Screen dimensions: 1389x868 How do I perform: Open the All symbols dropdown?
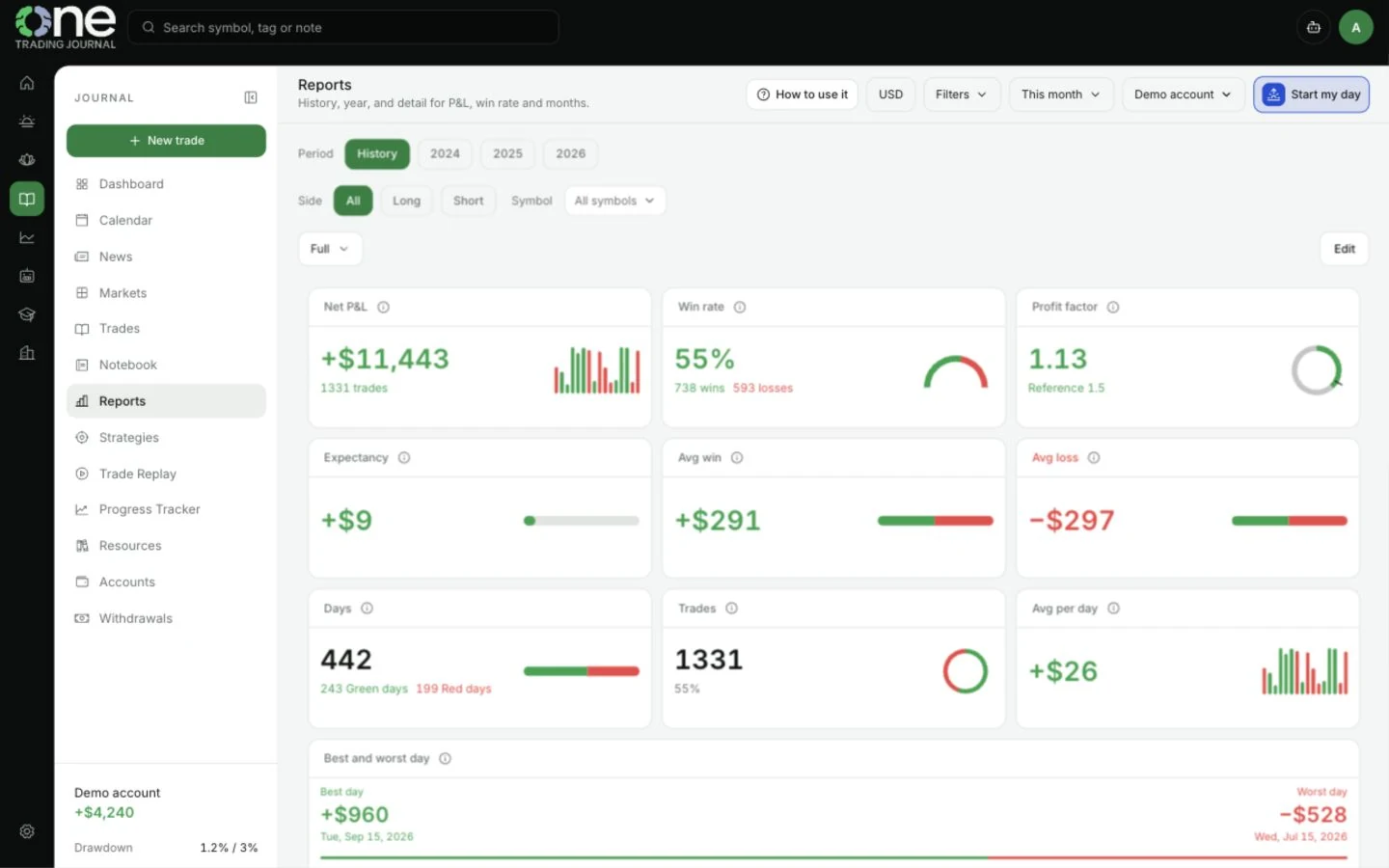pos(614,201)
